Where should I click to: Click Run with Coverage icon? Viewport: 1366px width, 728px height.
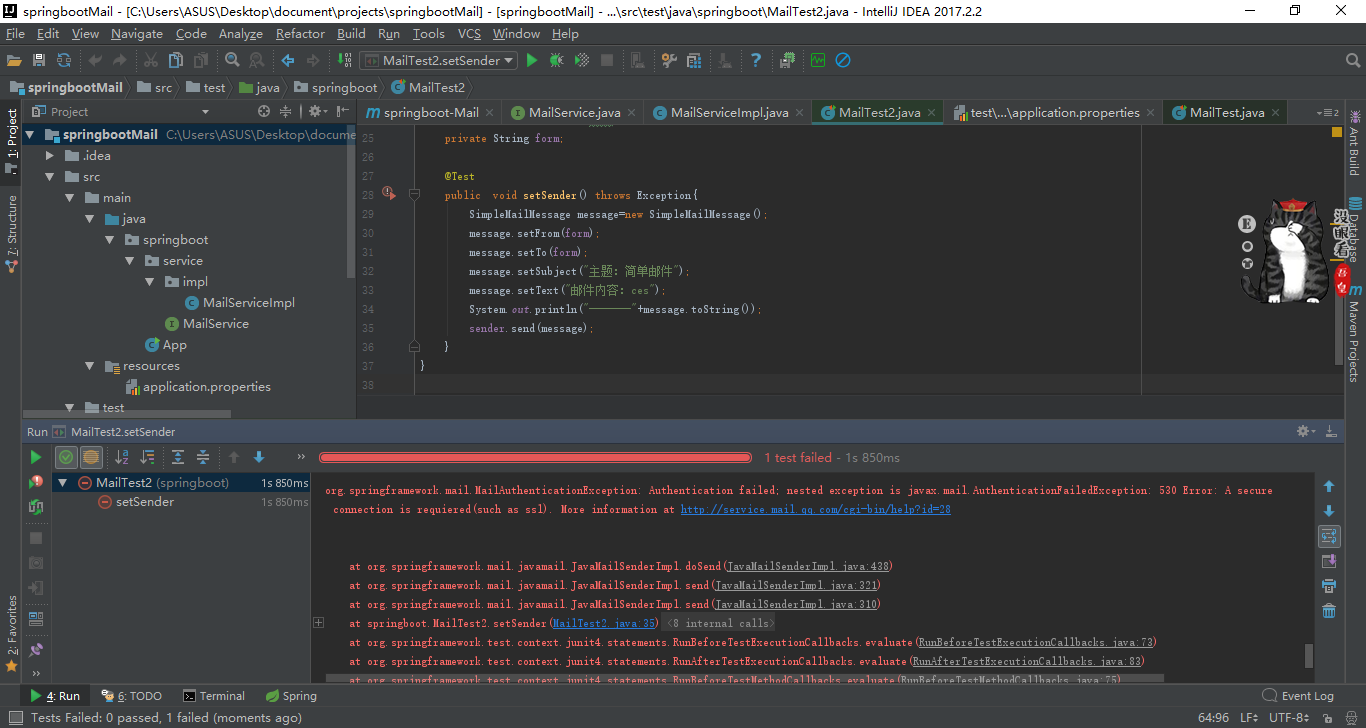click(x=582, y=60)
